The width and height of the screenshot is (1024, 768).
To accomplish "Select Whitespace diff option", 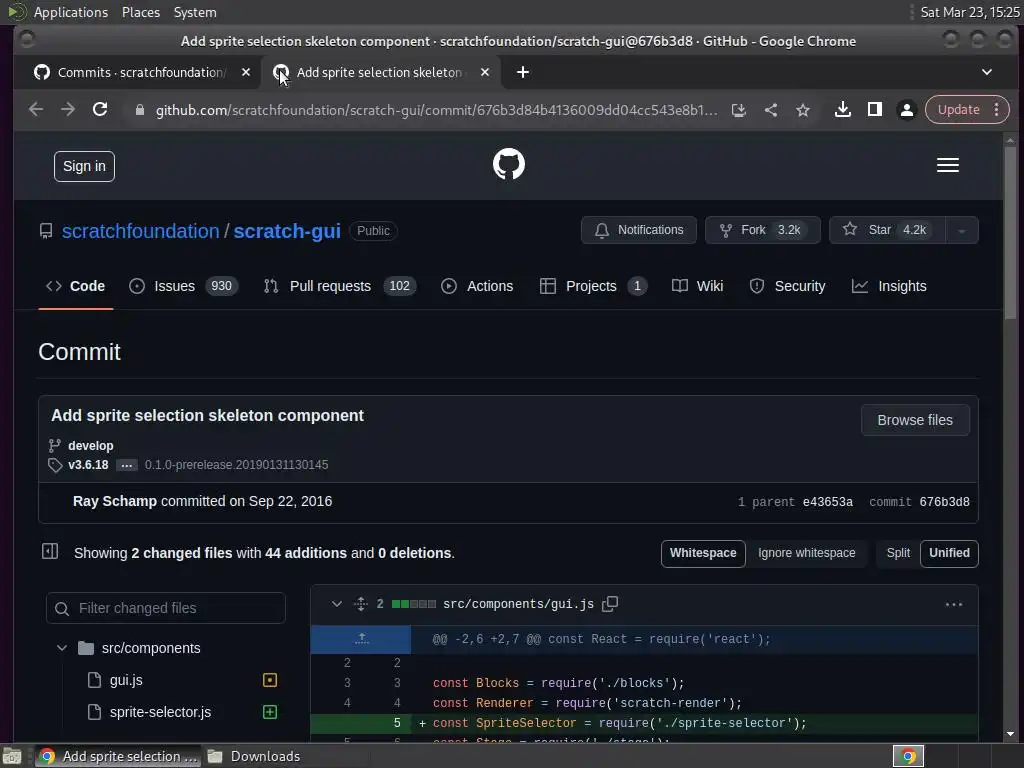I will click(x=703, y=553).
